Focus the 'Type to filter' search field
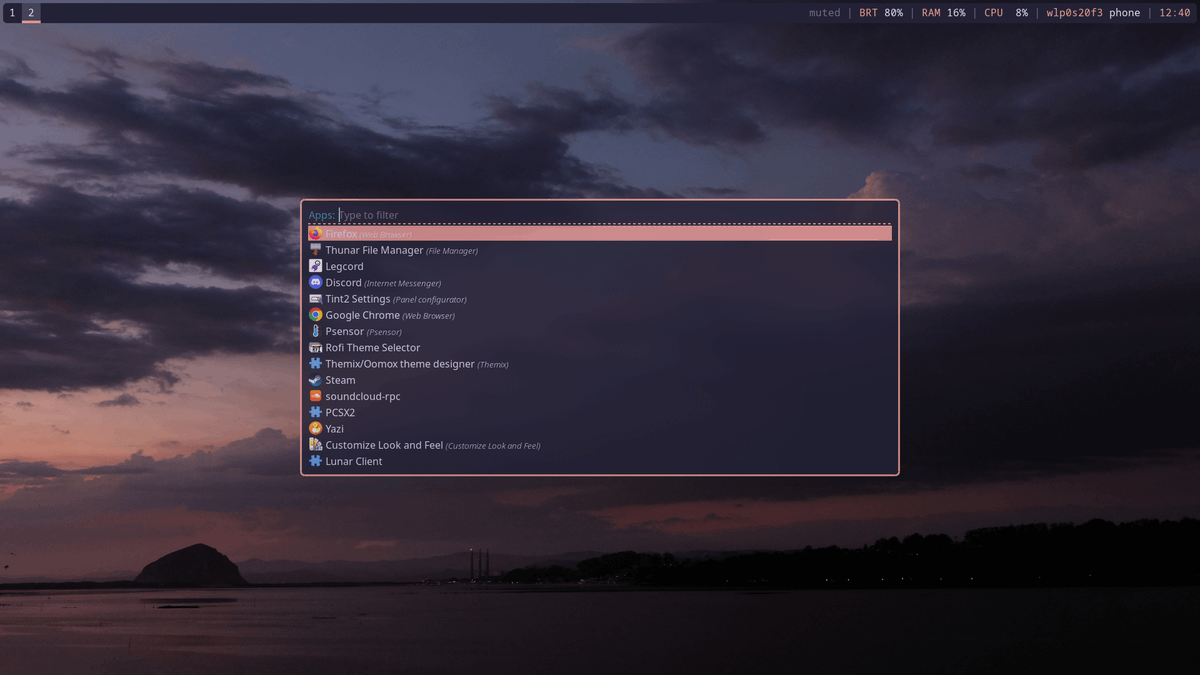1200x675 pixels. [x=615, y=215]
